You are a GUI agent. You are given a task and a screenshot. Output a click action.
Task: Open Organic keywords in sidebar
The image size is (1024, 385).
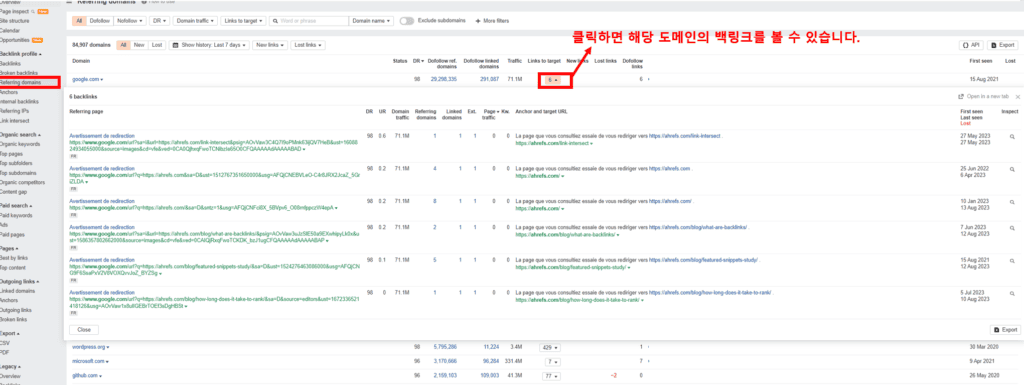20,144
